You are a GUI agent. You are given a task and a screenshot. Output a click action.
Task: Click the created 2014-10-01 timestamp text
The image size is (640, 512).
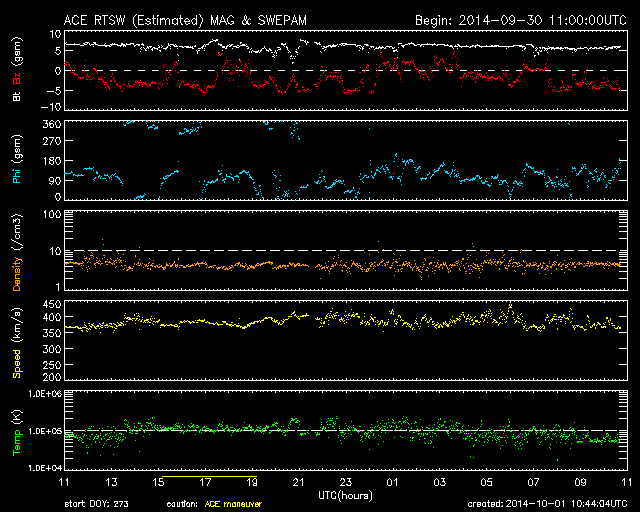click(x=550, y=505)
